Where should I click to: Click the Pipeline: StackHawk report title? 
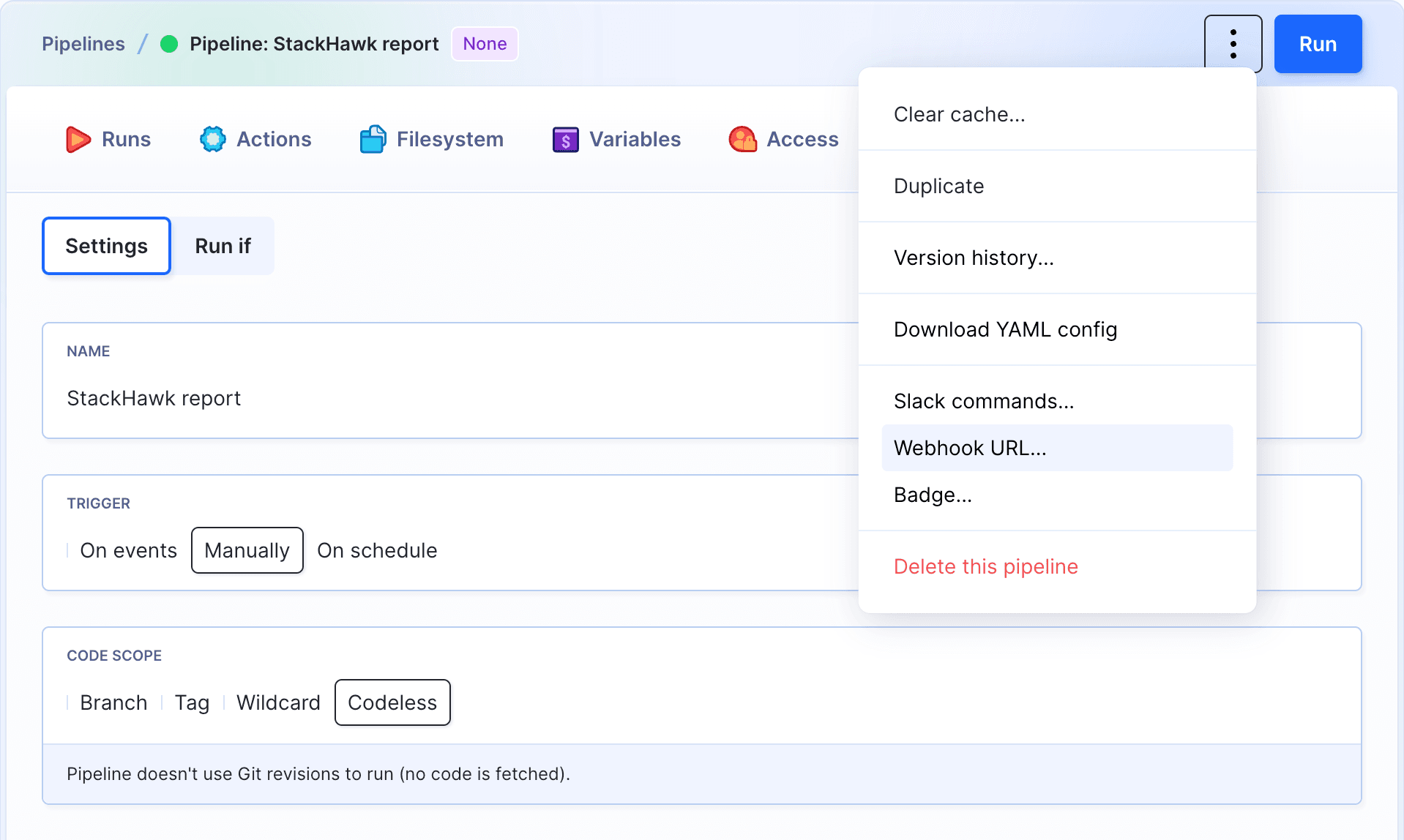[314, 44]
